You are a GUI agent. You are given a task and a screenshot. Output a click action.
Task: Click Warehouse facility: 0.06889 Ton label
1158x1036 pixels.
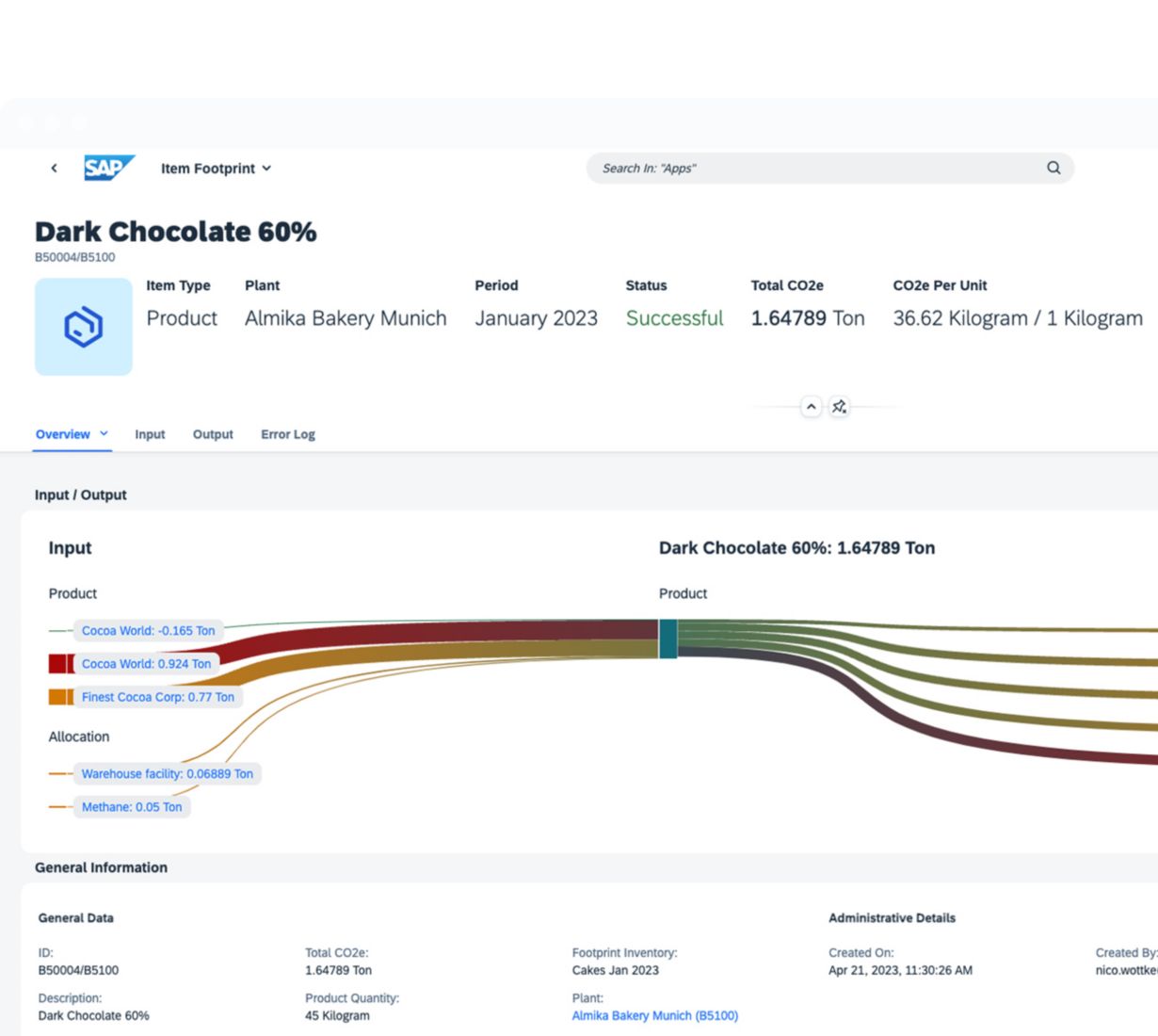click(167, 774)
